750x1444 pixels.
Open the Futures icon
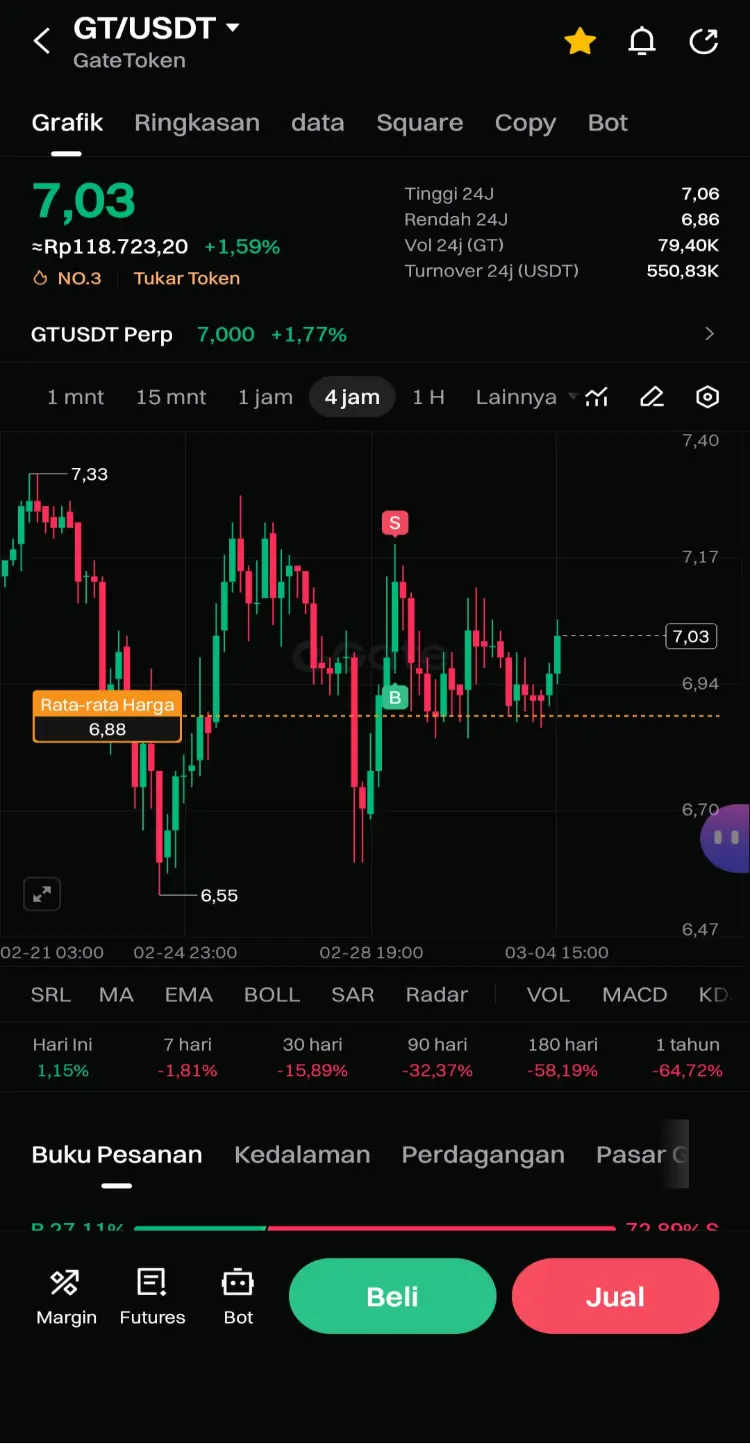tap(152, 1296)
